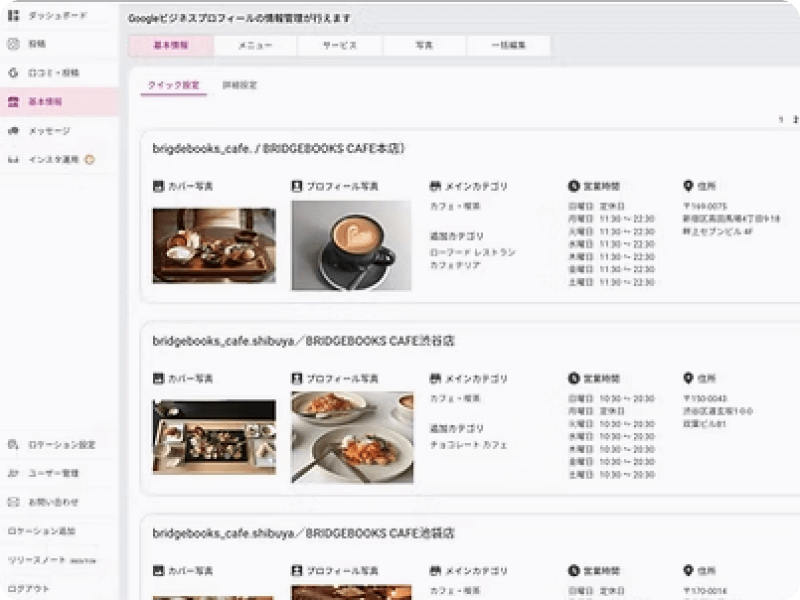Click the インスタ運用 icon in sidebar
800x600 pixels.
tap(14, 159)
